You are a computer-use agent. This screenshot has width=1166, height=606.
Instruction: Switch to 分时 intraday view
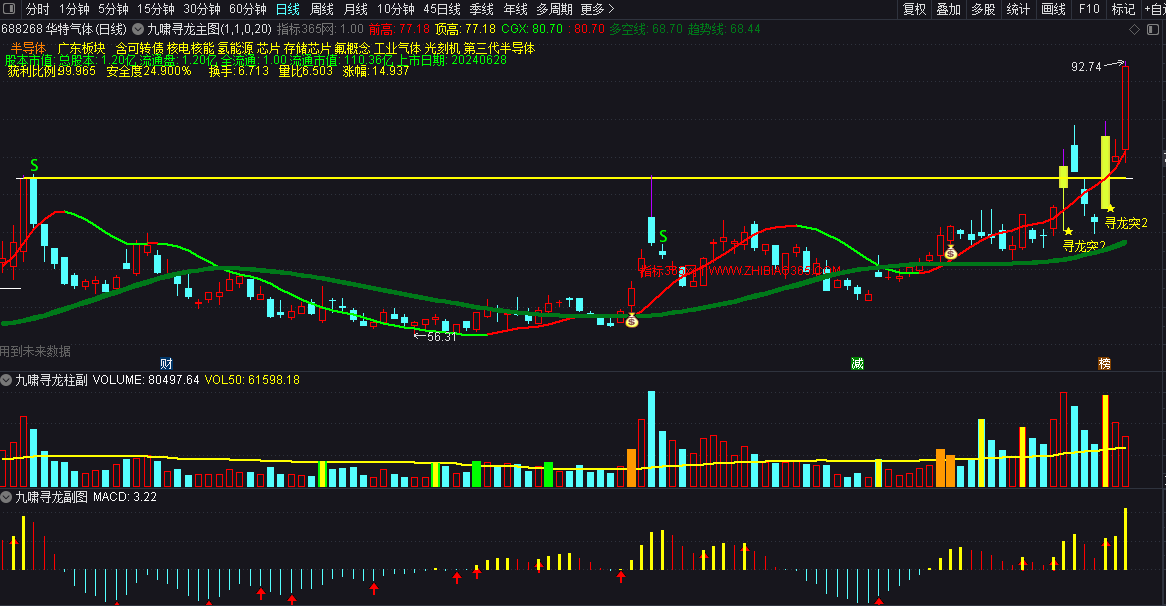pos(37,9)
